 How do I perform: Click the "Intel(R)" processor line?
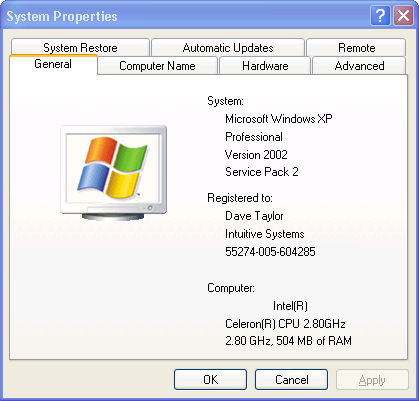290,306
